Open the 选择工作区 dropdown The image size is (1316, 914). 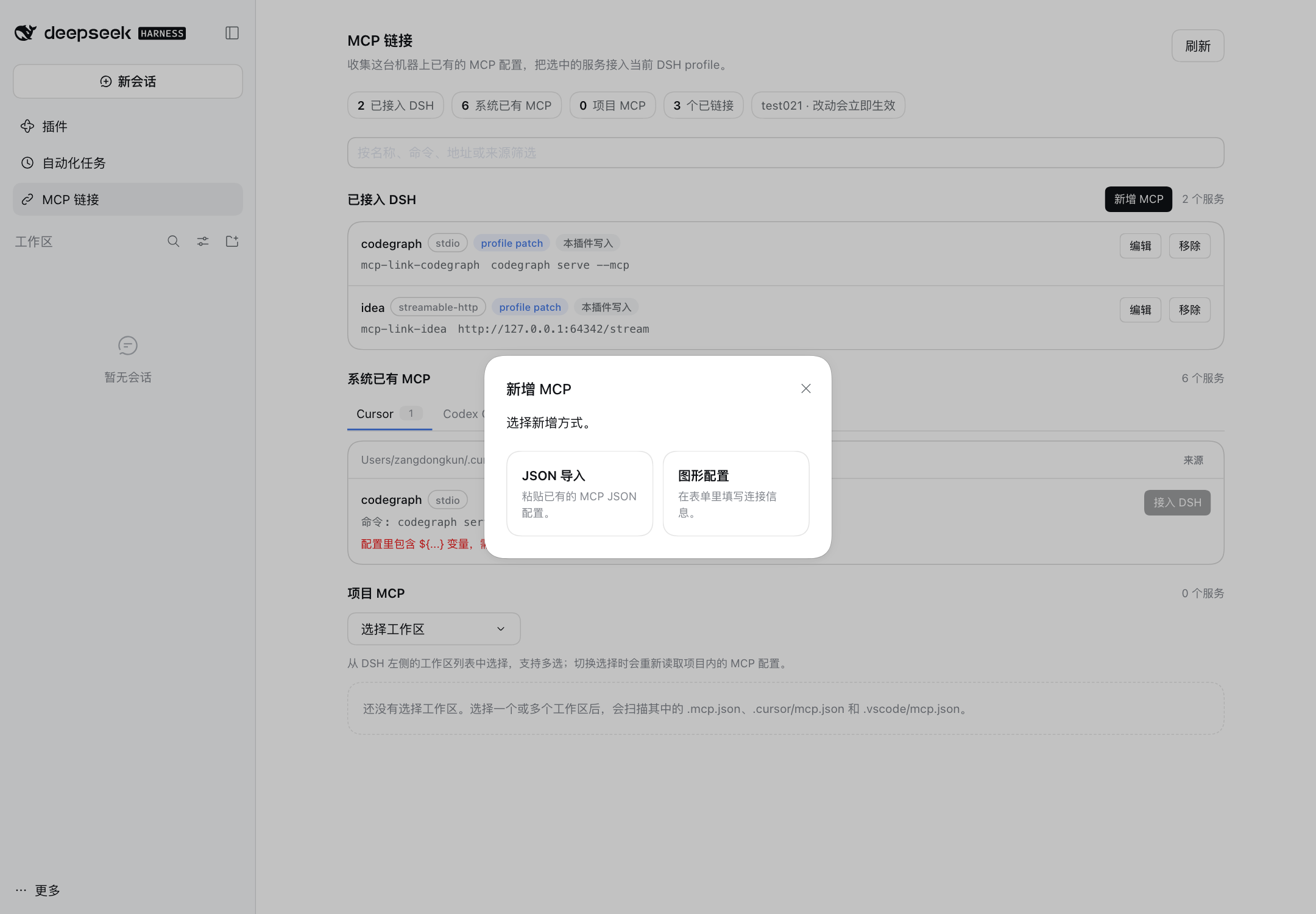tap(434, 629)
